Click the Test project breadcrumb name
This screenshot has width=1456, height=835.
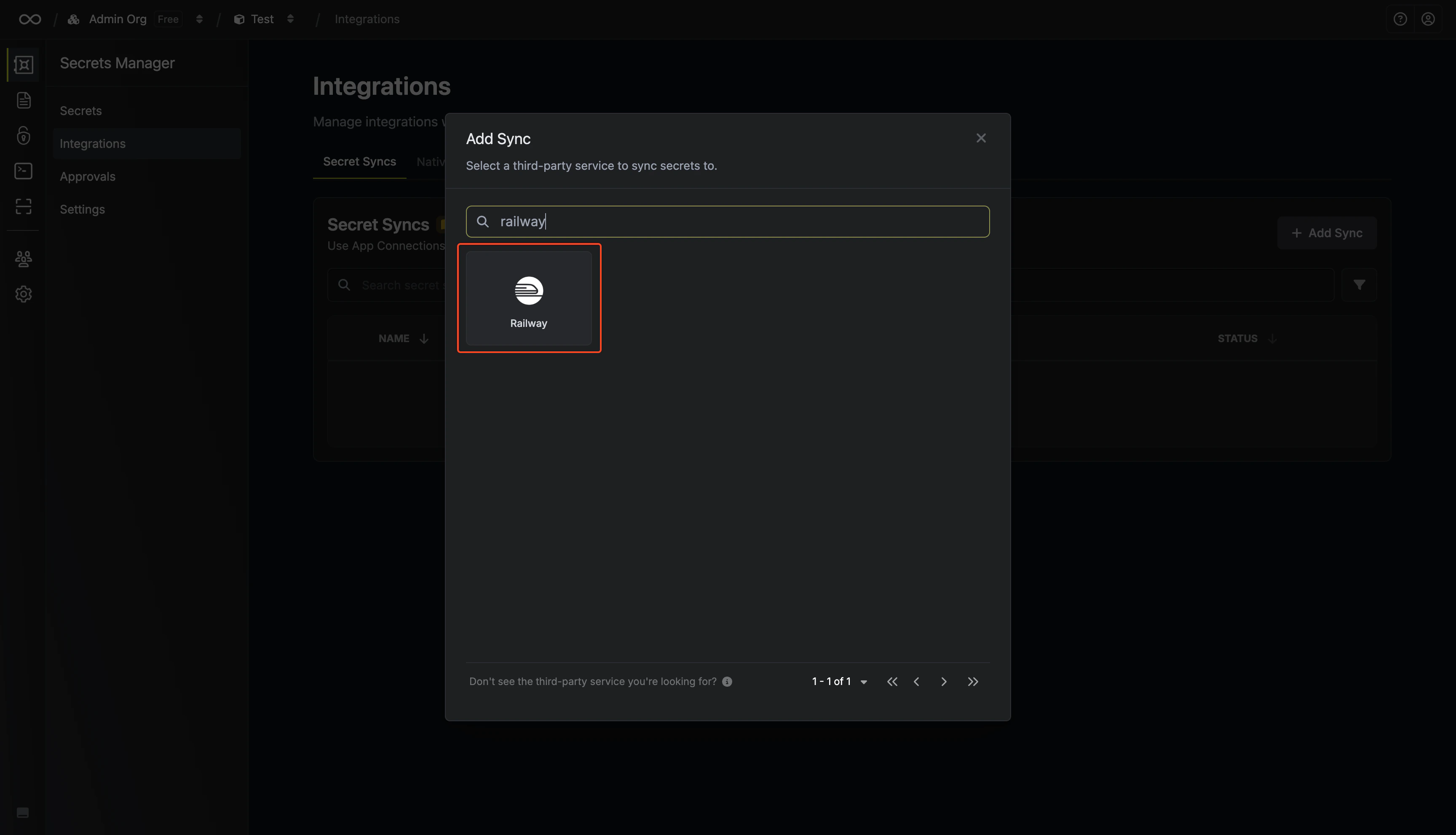[x=262, y=19]
